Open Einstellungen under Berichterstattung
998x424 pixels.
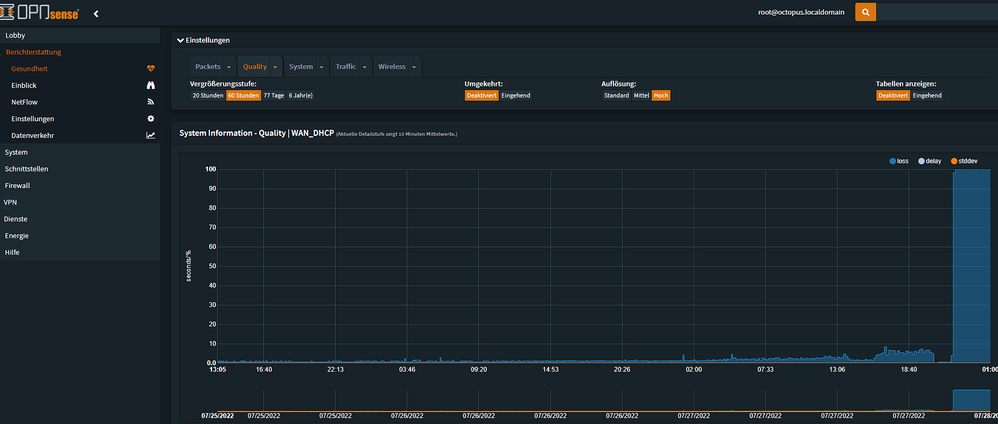coord(80,118)
